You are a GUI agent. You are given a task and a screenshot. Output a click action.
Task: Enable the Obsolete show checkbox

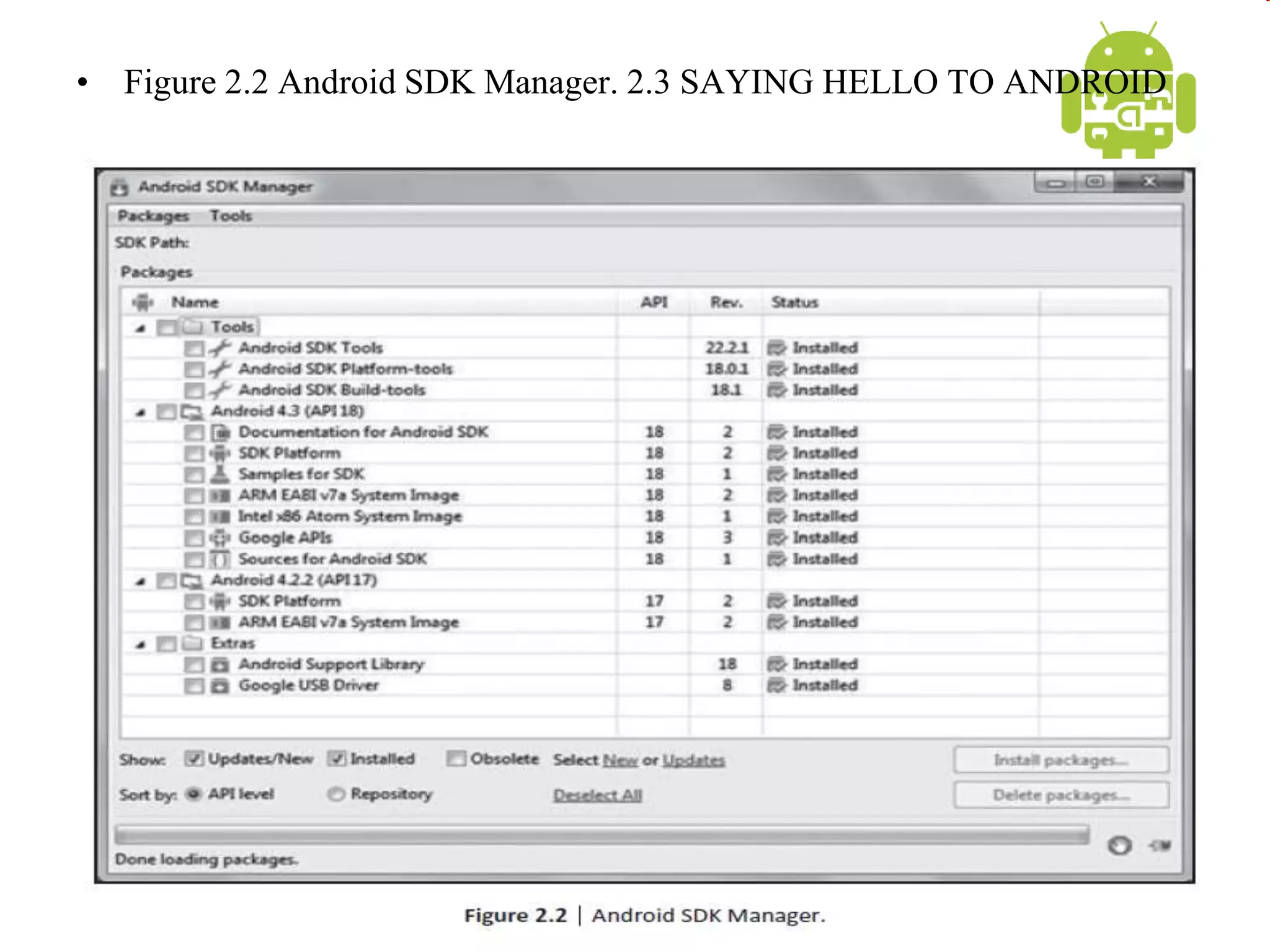point(456,759)
